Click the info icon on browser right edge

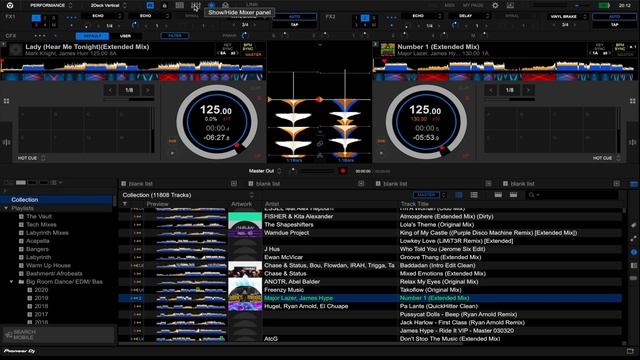click(633, 252)
